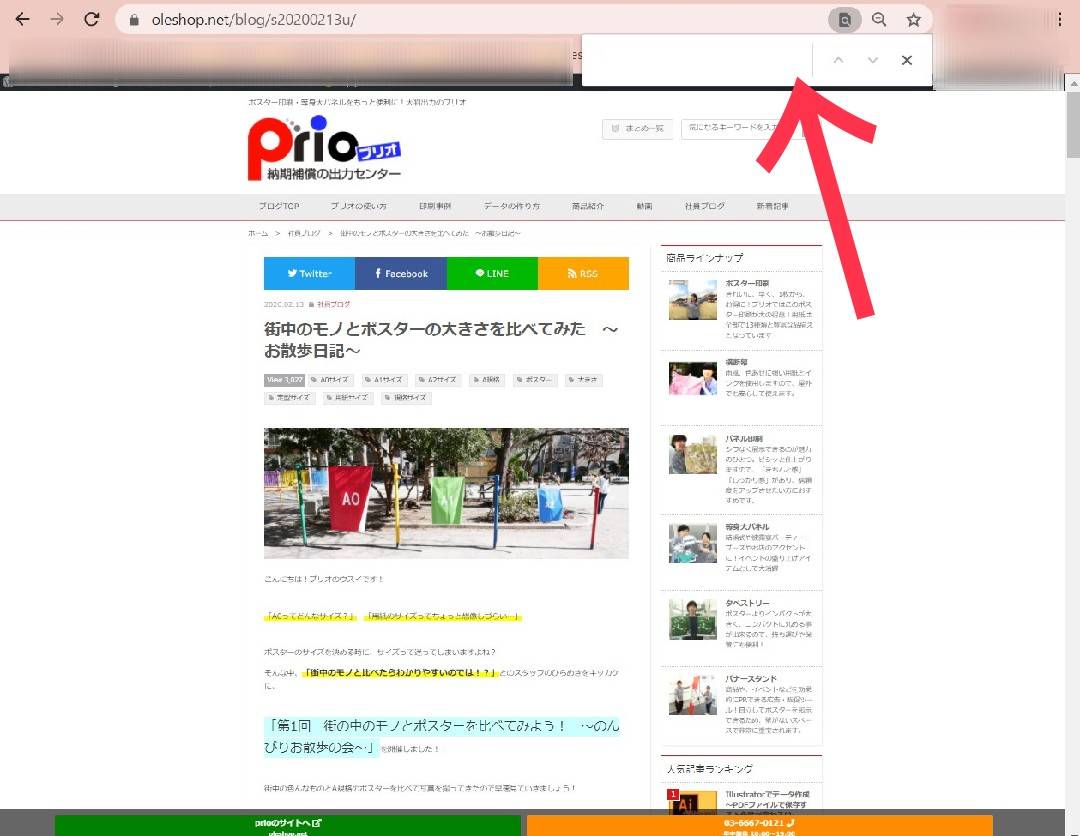Jump to next find result arrow
Viewport: 1080px width, 836px height.
tap(873, 60)
